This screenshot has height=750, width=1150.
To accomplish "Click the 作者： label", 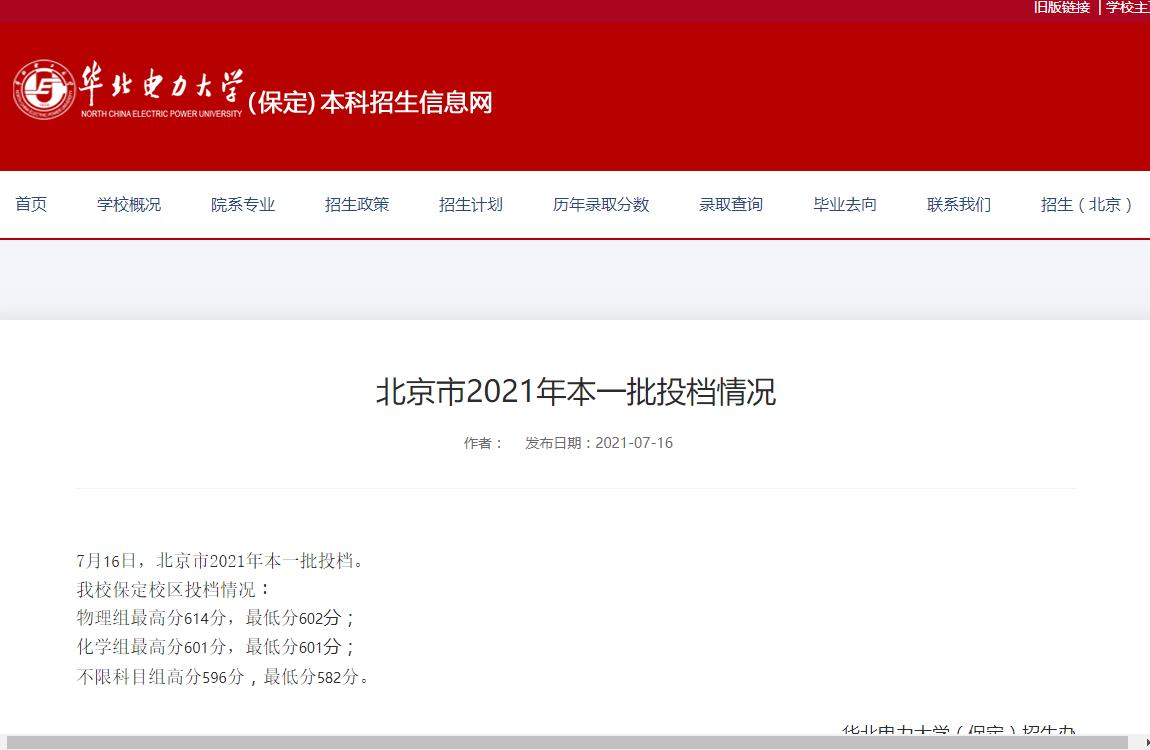I will (x=483, y=443).
